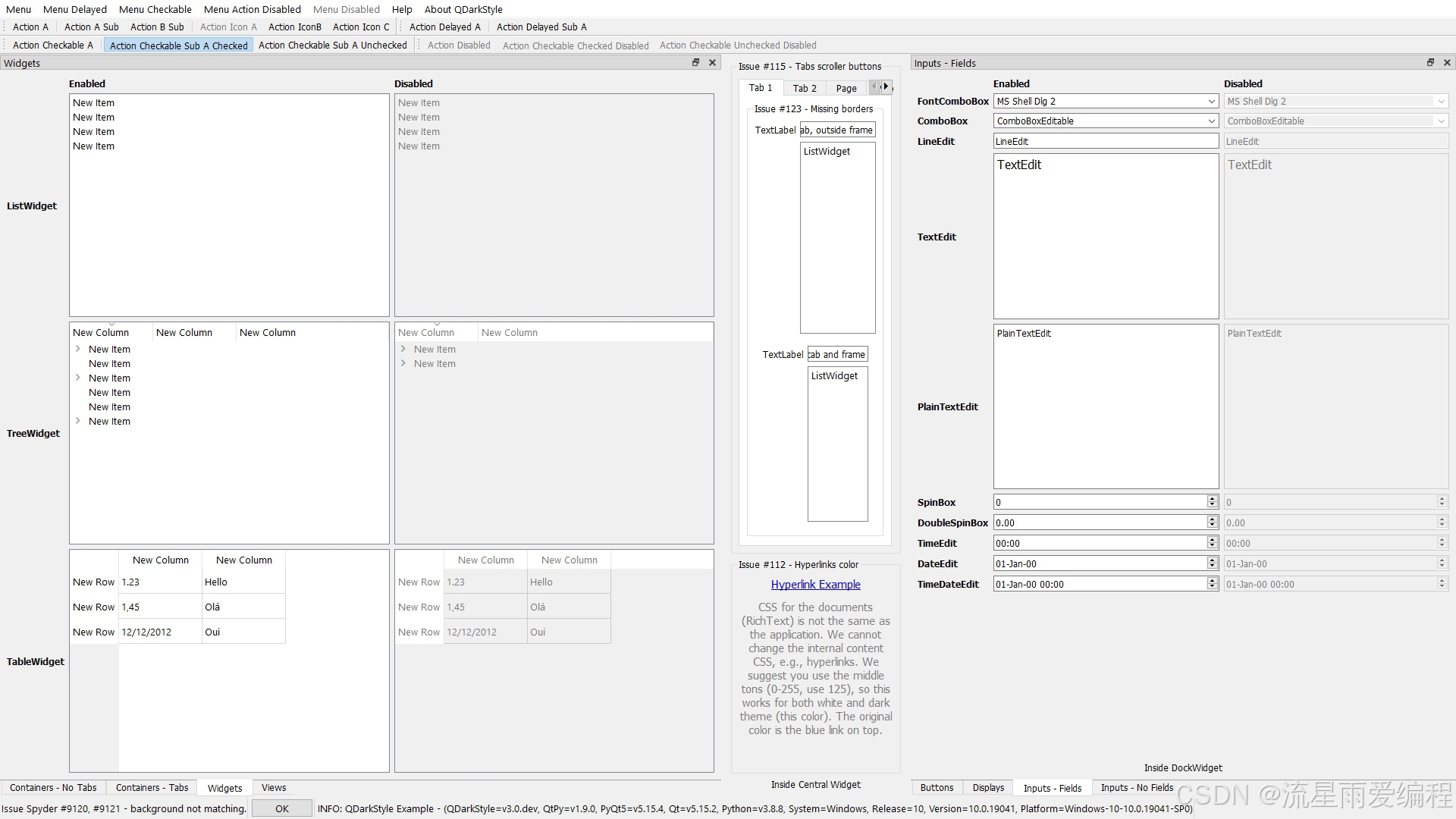Select Tab 2 in tabs scroller group
The height and width of the screenshot is (819, 1456).
click(x=804, y=89)
